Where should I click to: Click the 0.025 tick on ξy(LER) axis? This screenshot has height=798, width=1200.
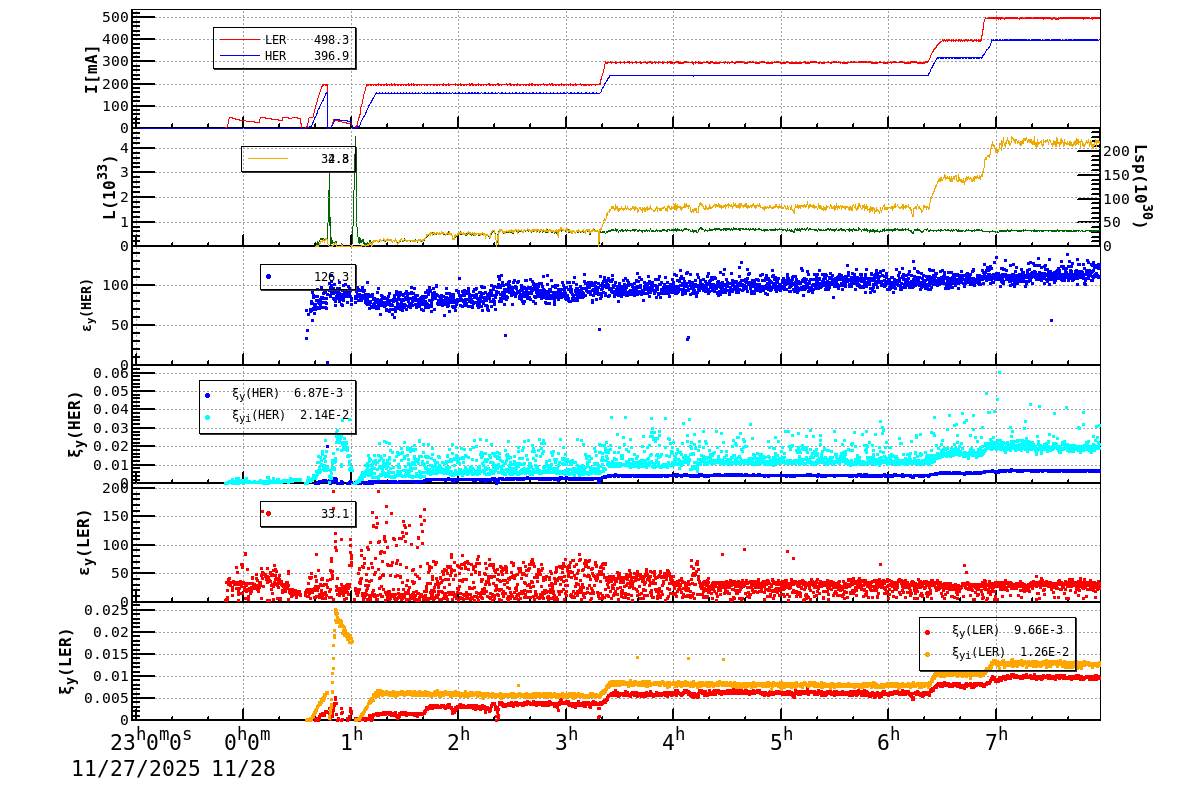(107, 610)
